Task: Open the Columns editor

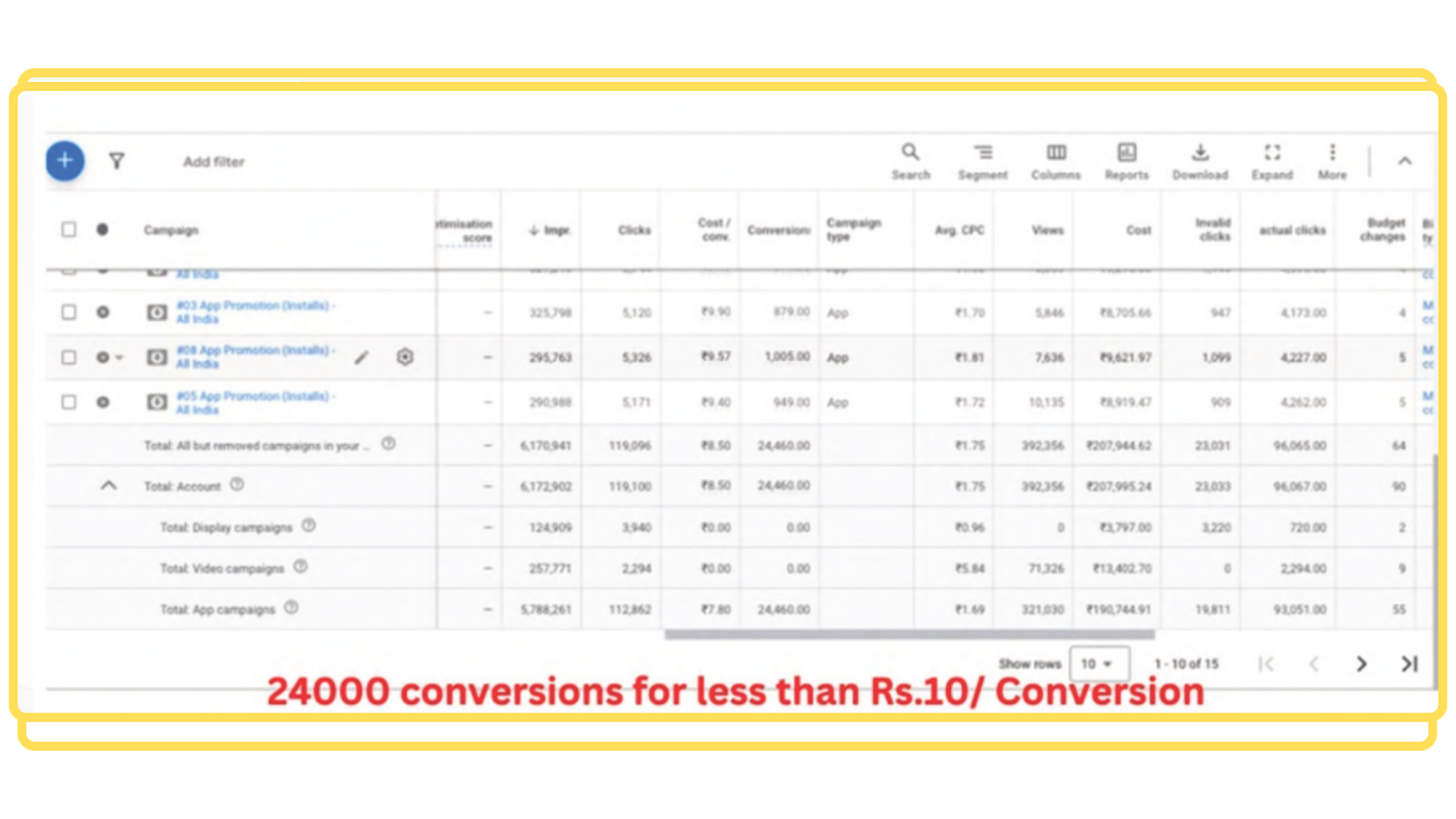Action: [x=1056, y=161]
